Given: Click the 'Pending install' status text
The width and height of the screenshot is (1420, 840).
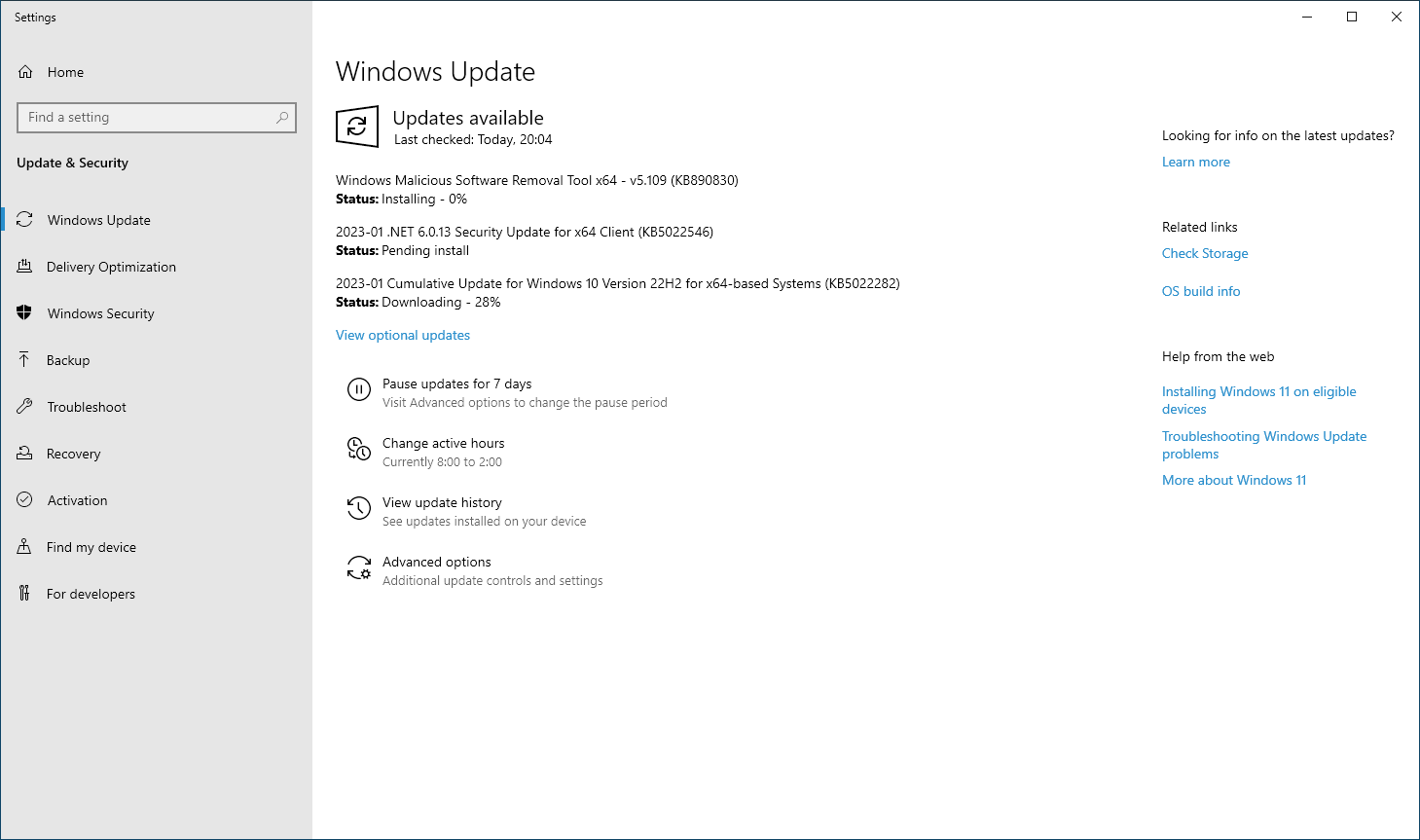Looking at the screenshot, I should 425,250.
